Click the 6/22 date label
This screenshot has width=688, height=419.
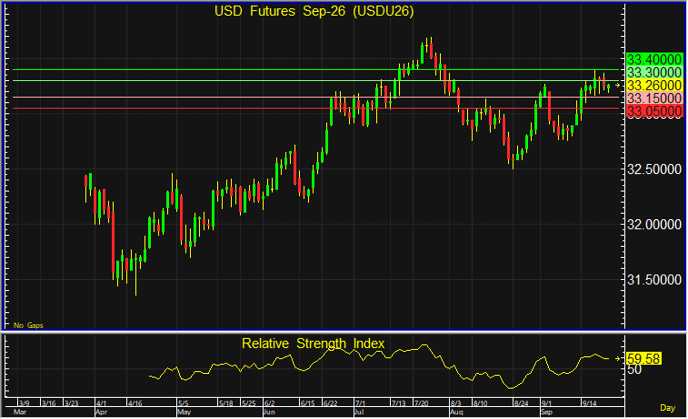click(330, 403)
